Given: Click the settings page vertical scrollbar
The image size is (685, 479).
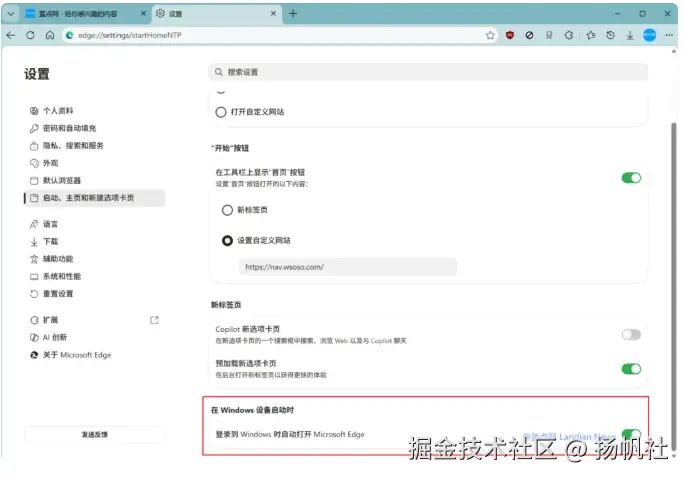Looking at the screenshot, I should (x=674, y=286).
